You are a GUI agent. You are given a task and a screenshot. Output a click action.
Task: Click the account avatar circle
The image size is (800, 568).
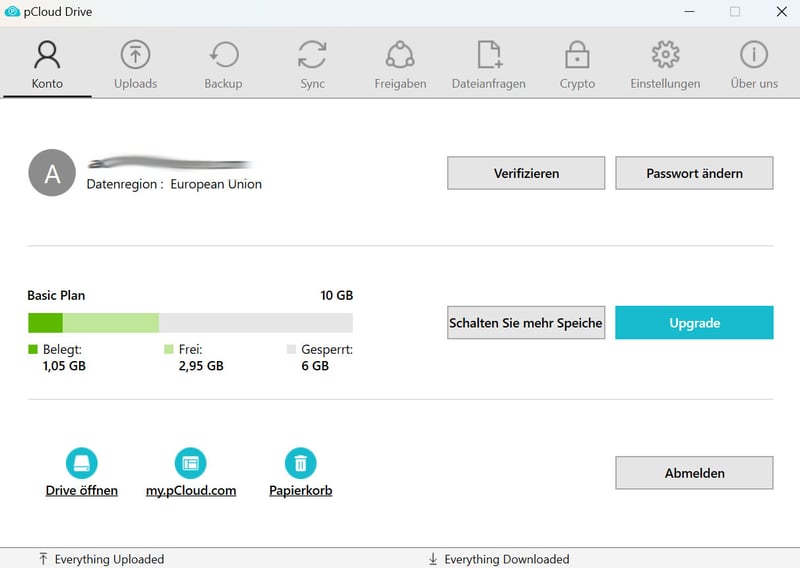point(52,174)
